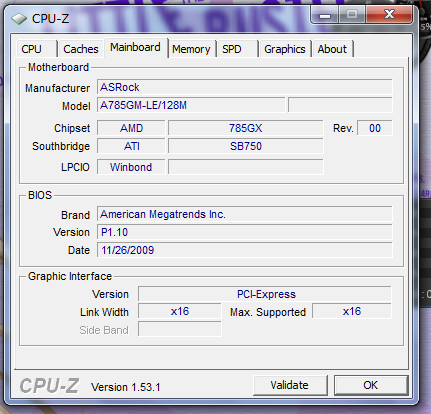
Task: Open the Graphics tab
Action: pos(285,49)
